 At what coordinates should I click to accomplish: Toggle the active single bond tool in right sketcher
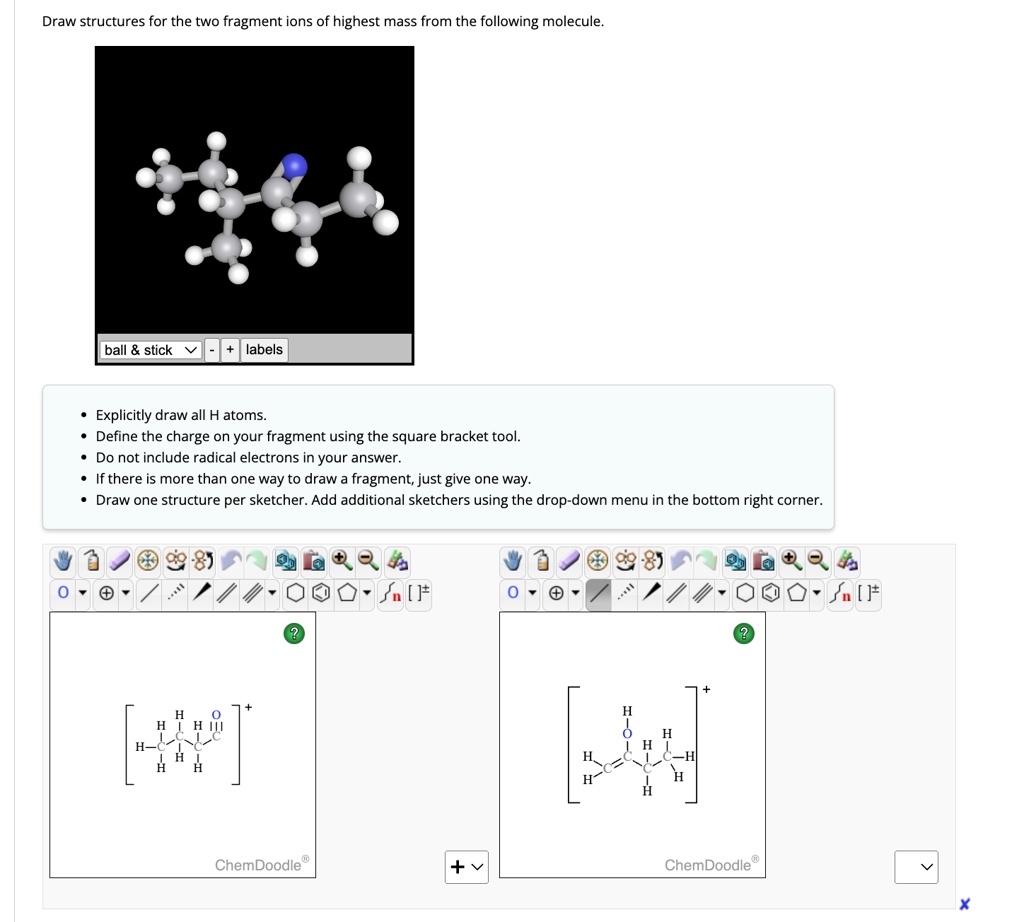point(599,593)
